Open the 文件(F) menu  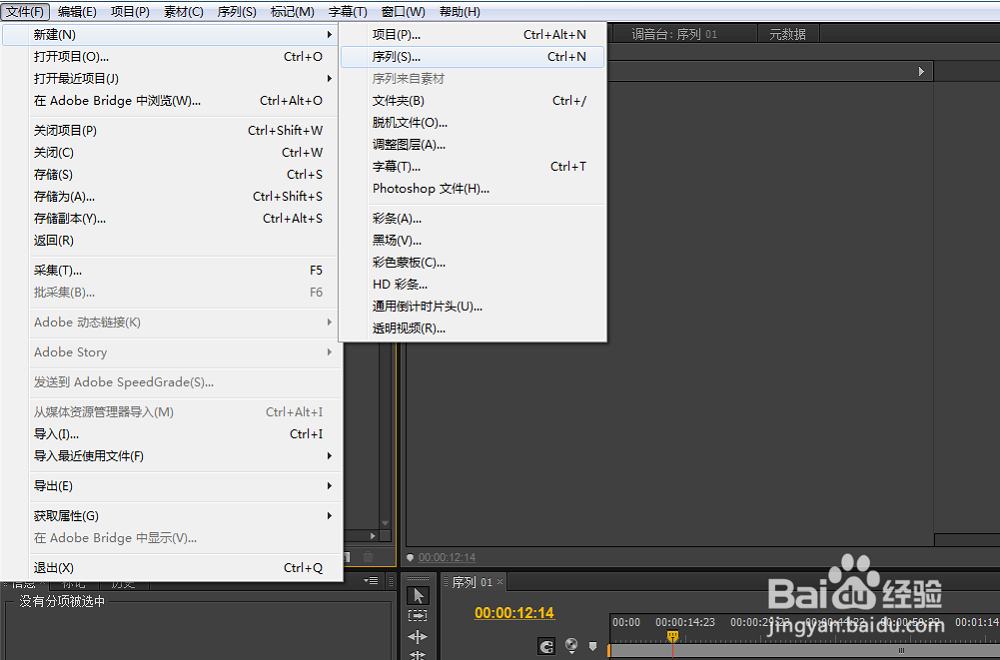tap(26, 11)
